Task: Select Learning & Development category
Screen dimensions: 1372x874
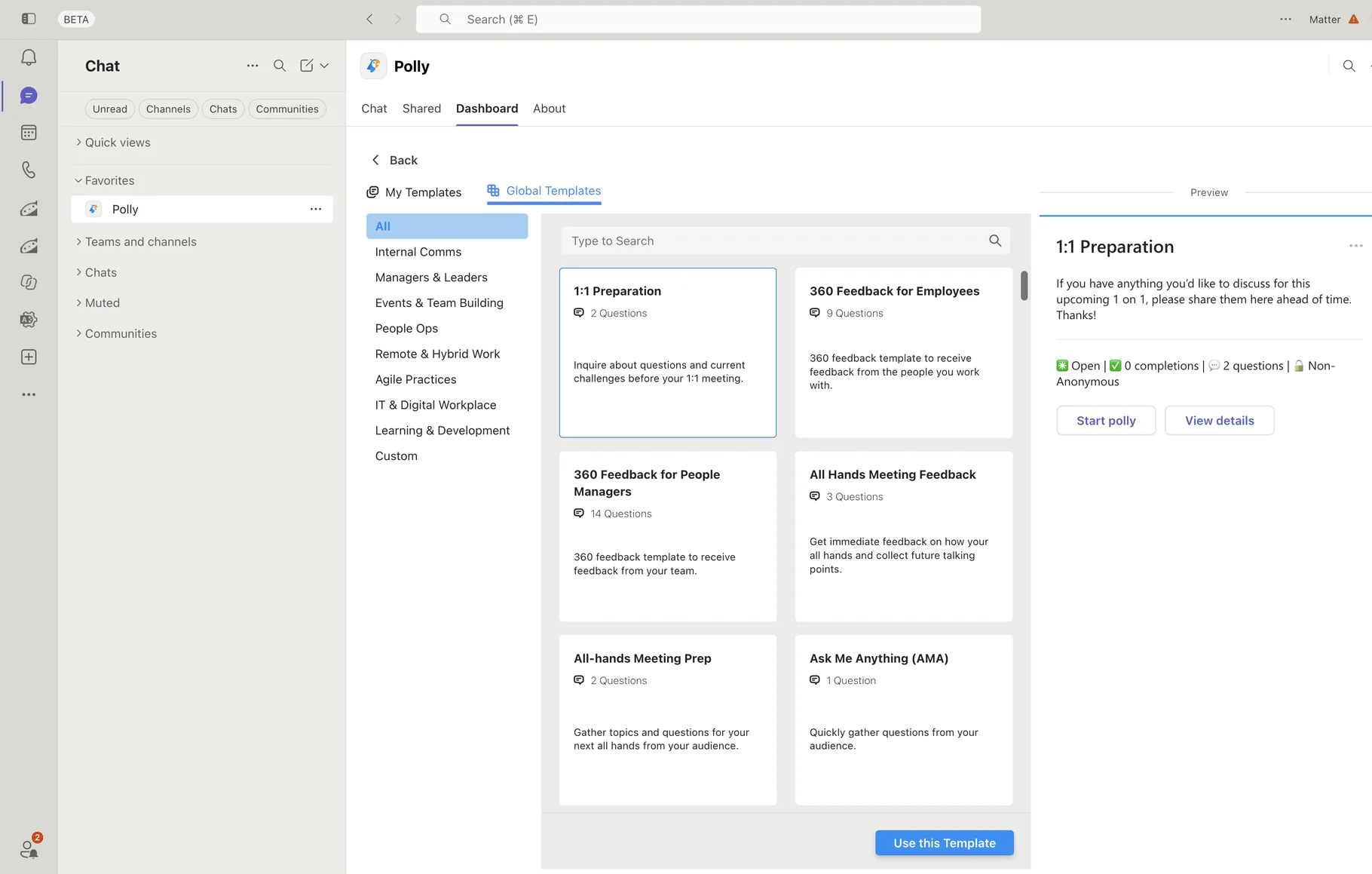Action: (x=443, y=431)
